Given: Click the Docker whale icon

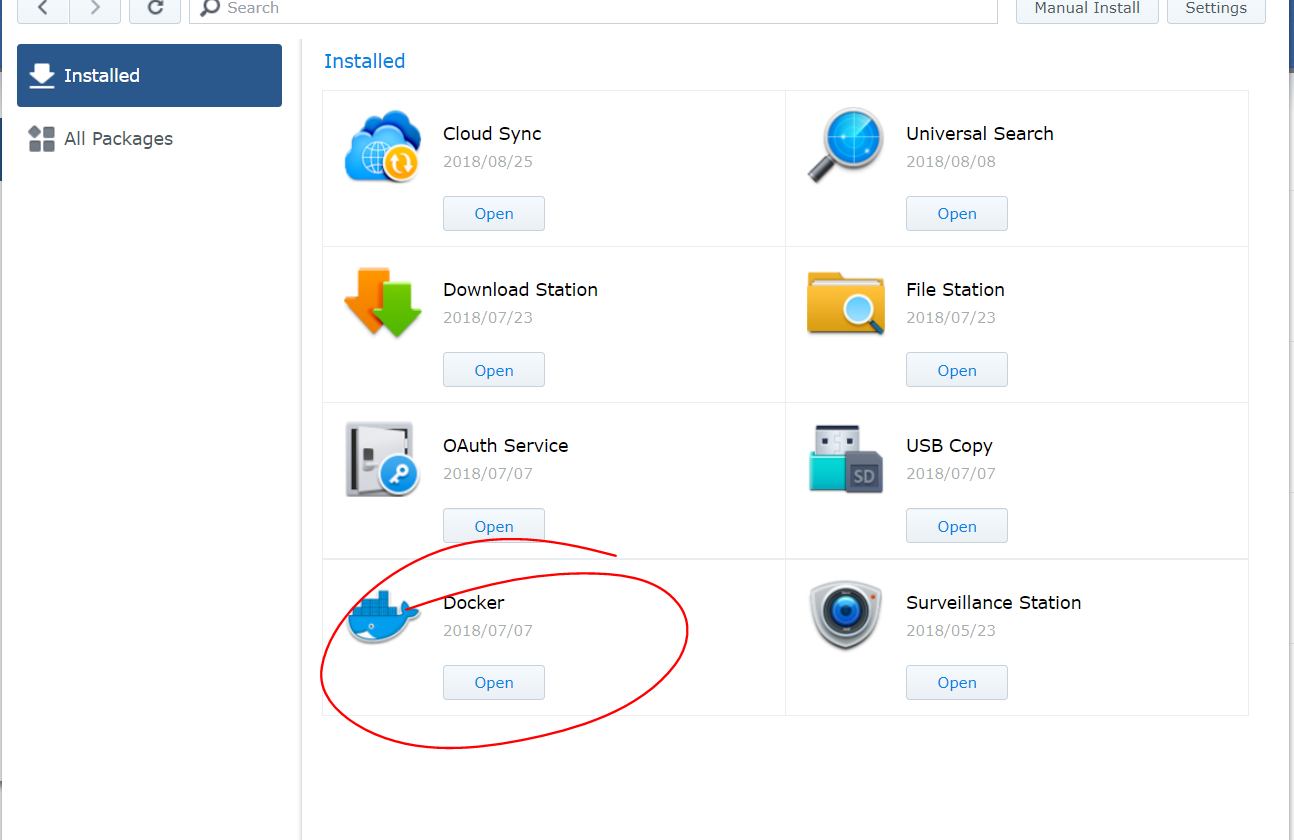Looking at the screenshot, I should pyautogui.click(x=382, y=616).
